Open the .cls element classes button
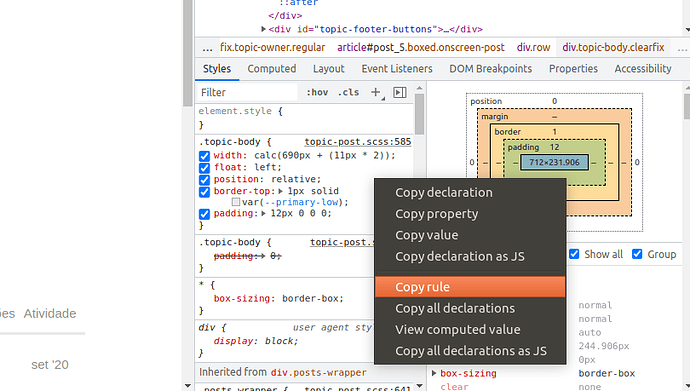The height and width of the screenshot is (391, 690). 349,92
